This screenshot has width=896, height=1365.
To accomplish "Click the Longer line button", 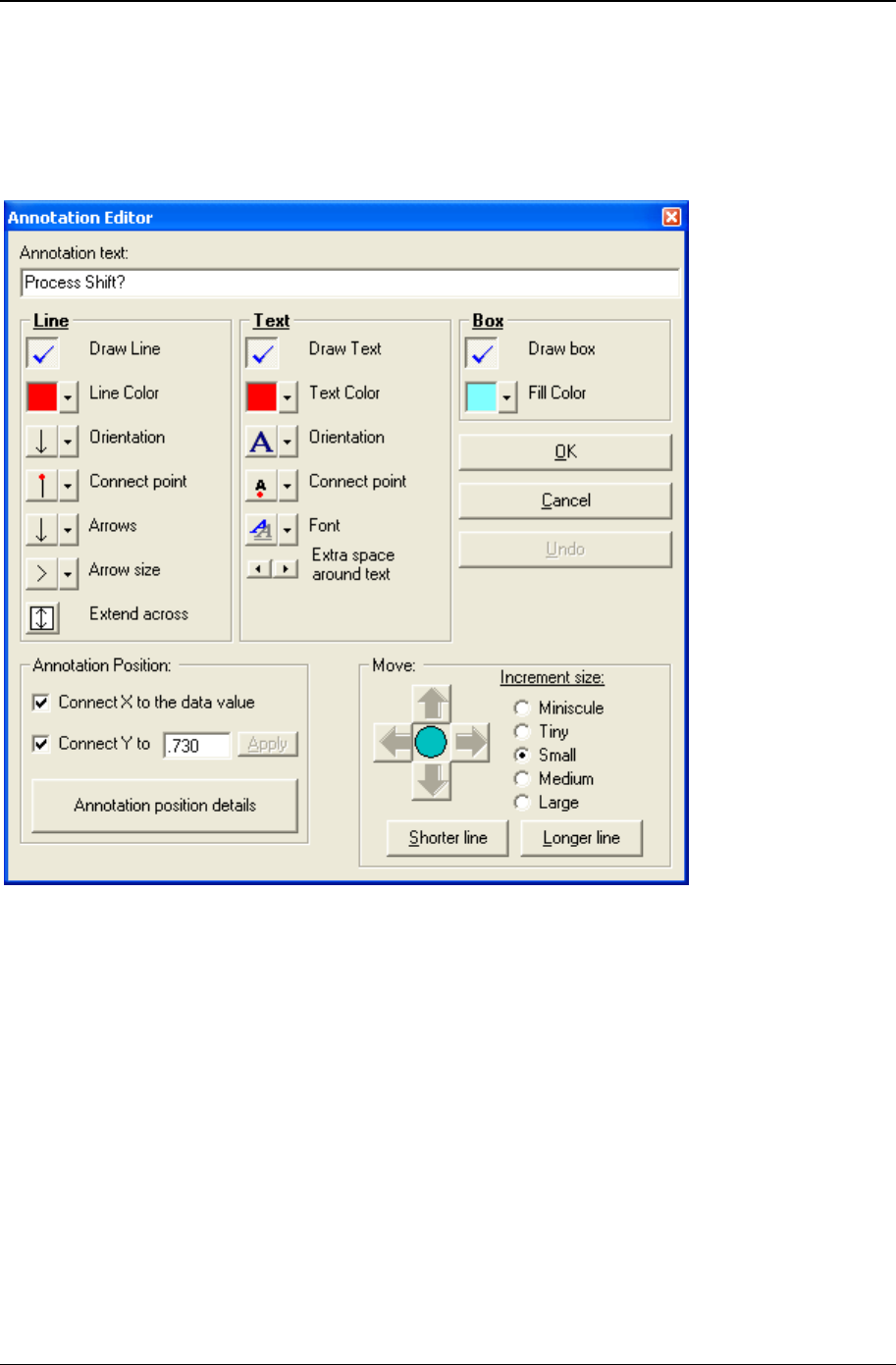I will 582,838.
